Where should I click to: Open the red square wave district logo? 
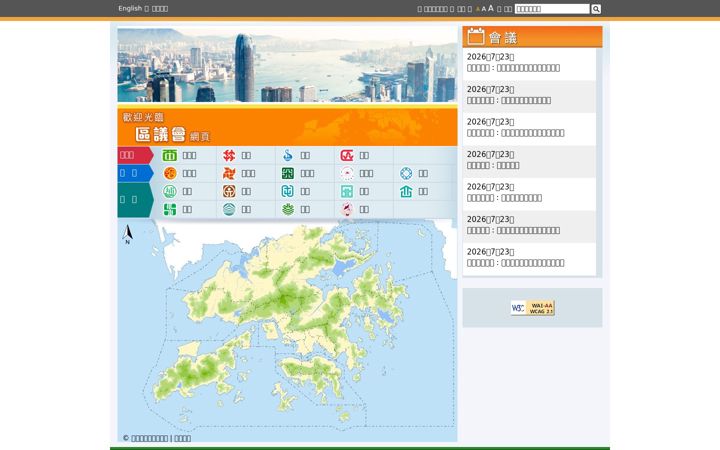(x=347, y=155)
